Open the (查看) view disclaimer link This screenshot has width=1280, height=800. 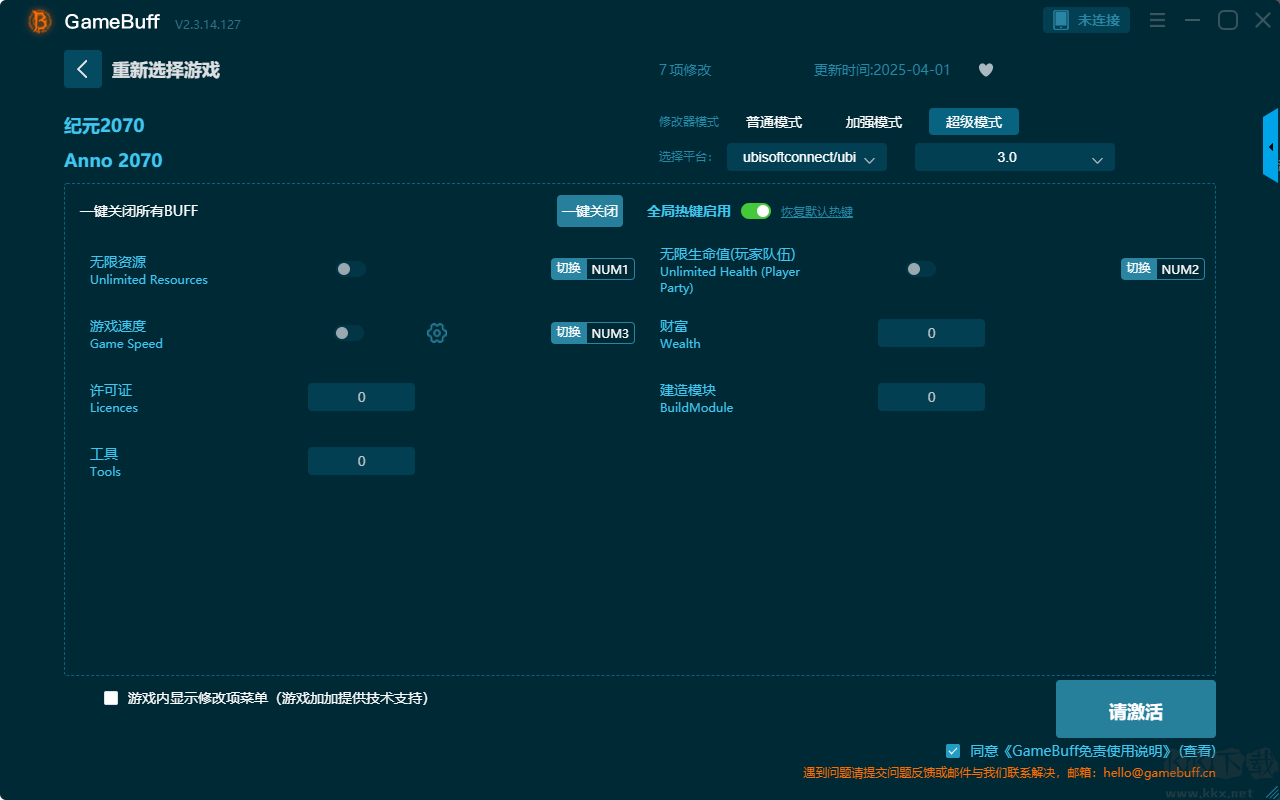click(1197, 751)
